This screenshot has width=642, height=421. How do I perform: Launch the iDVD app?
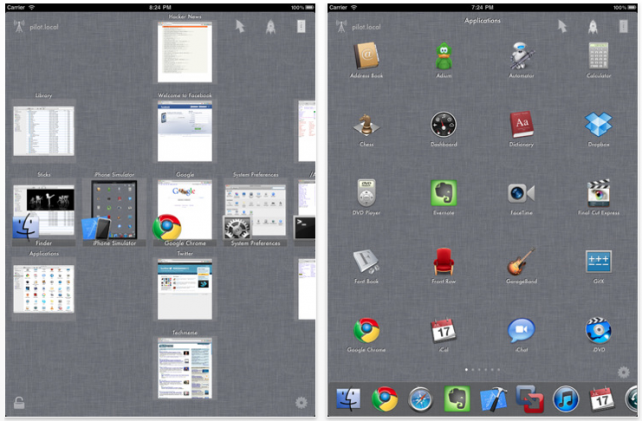coord(599,330)
